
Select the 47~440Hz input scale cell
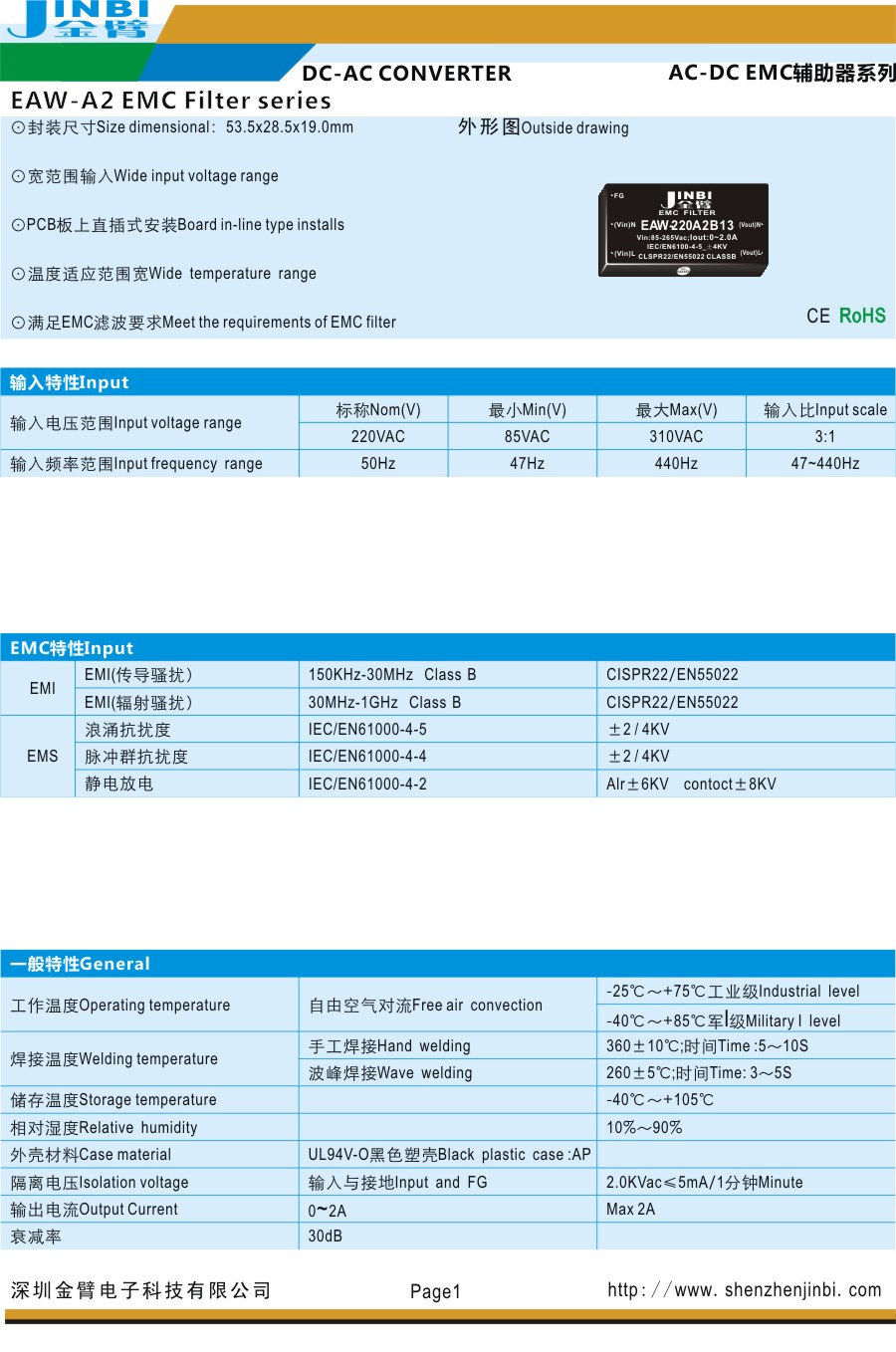click(x=824, y=463)
